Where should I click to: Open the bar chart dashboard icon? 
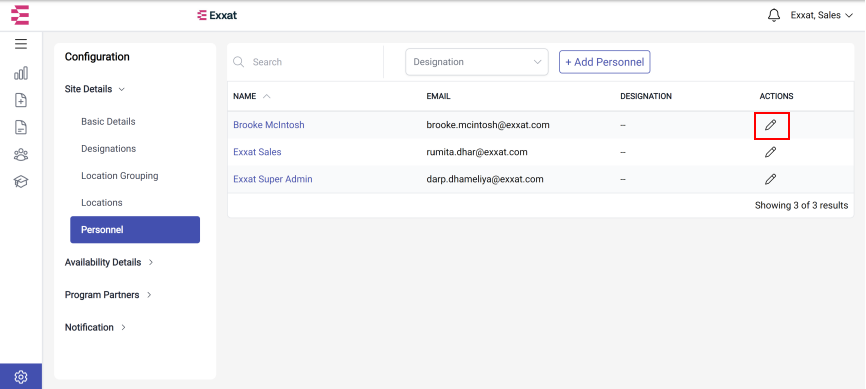(21, 73)
